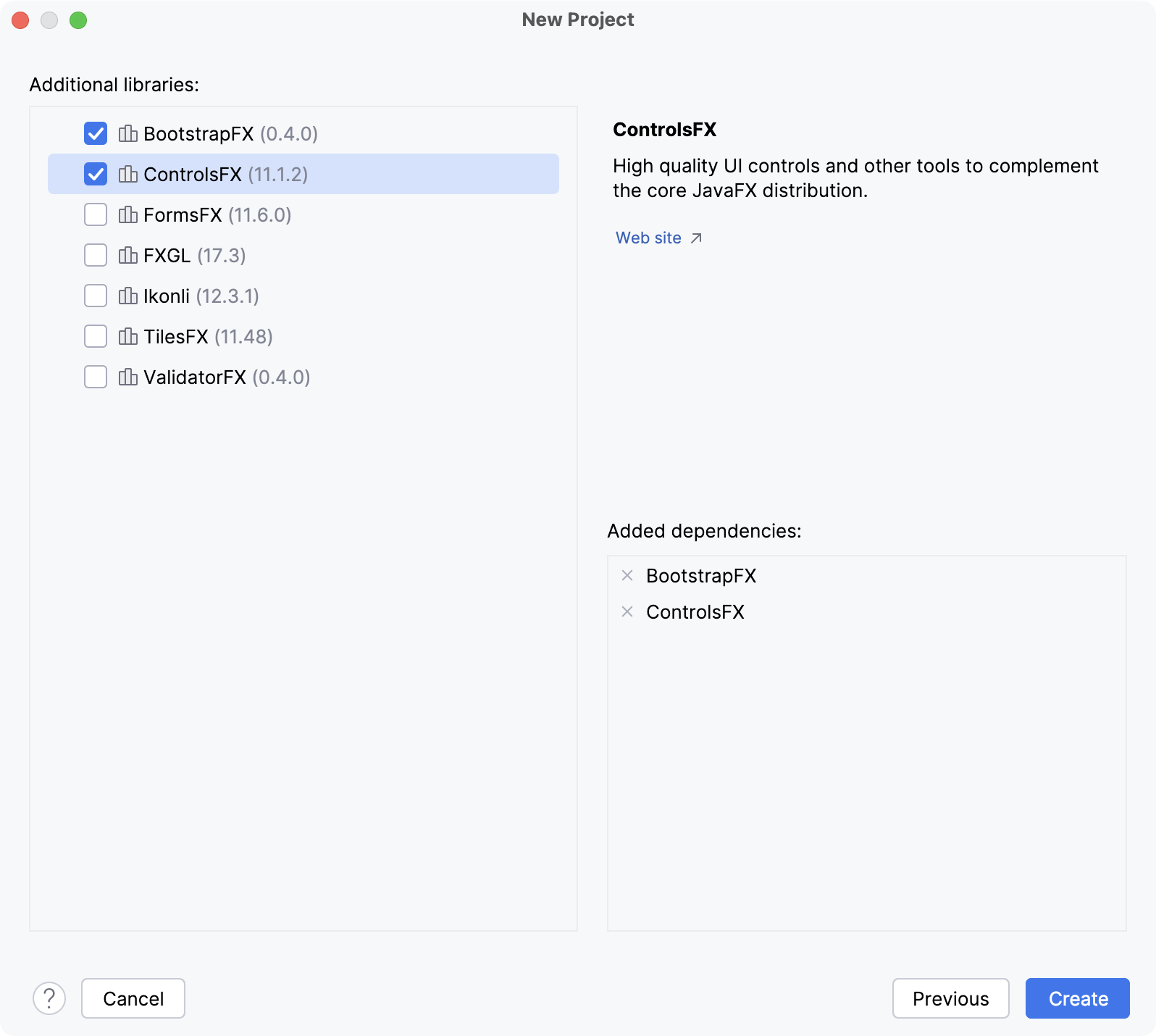The width and height of the screenshot is (1156, 1036).
Task: Tick the FXGL library checkbox
Action: 96,256
